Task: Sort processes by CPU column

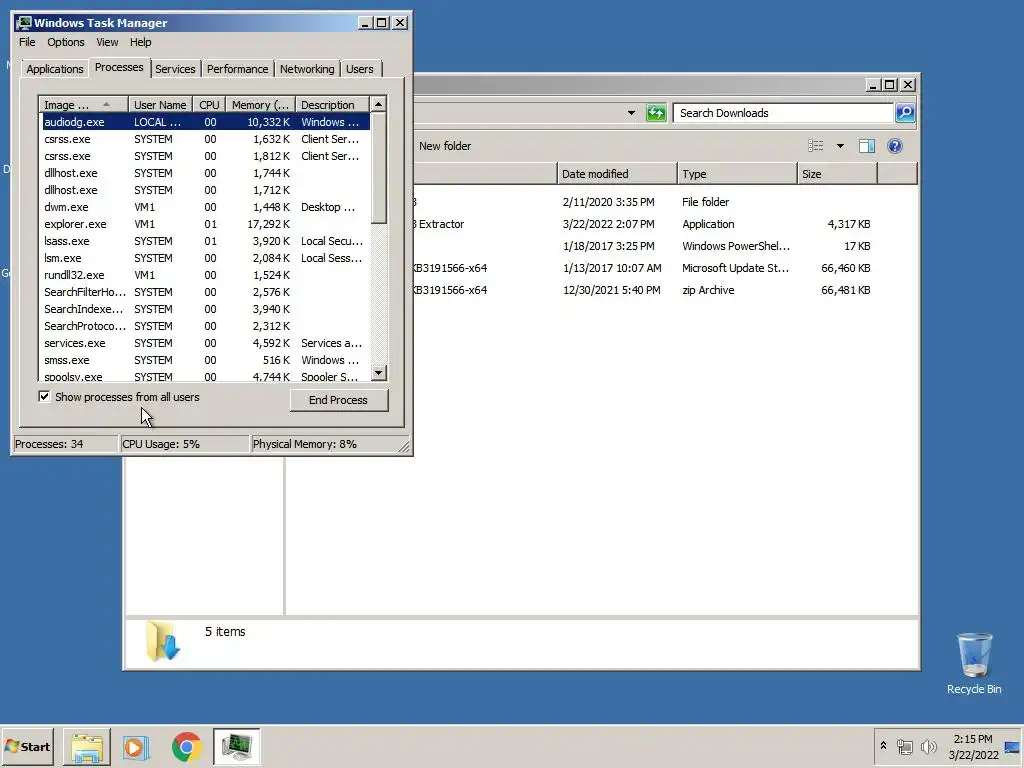Action: tap(209, 104)
